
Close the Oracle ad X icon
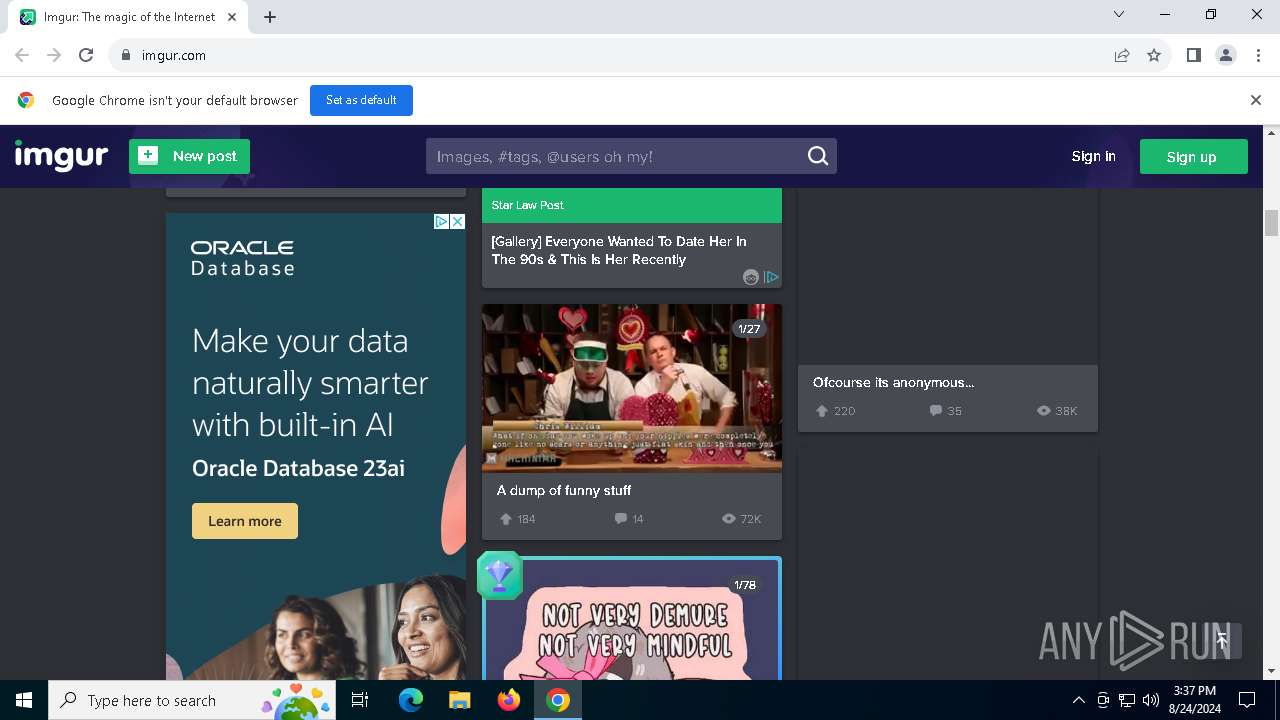point(457,222)
